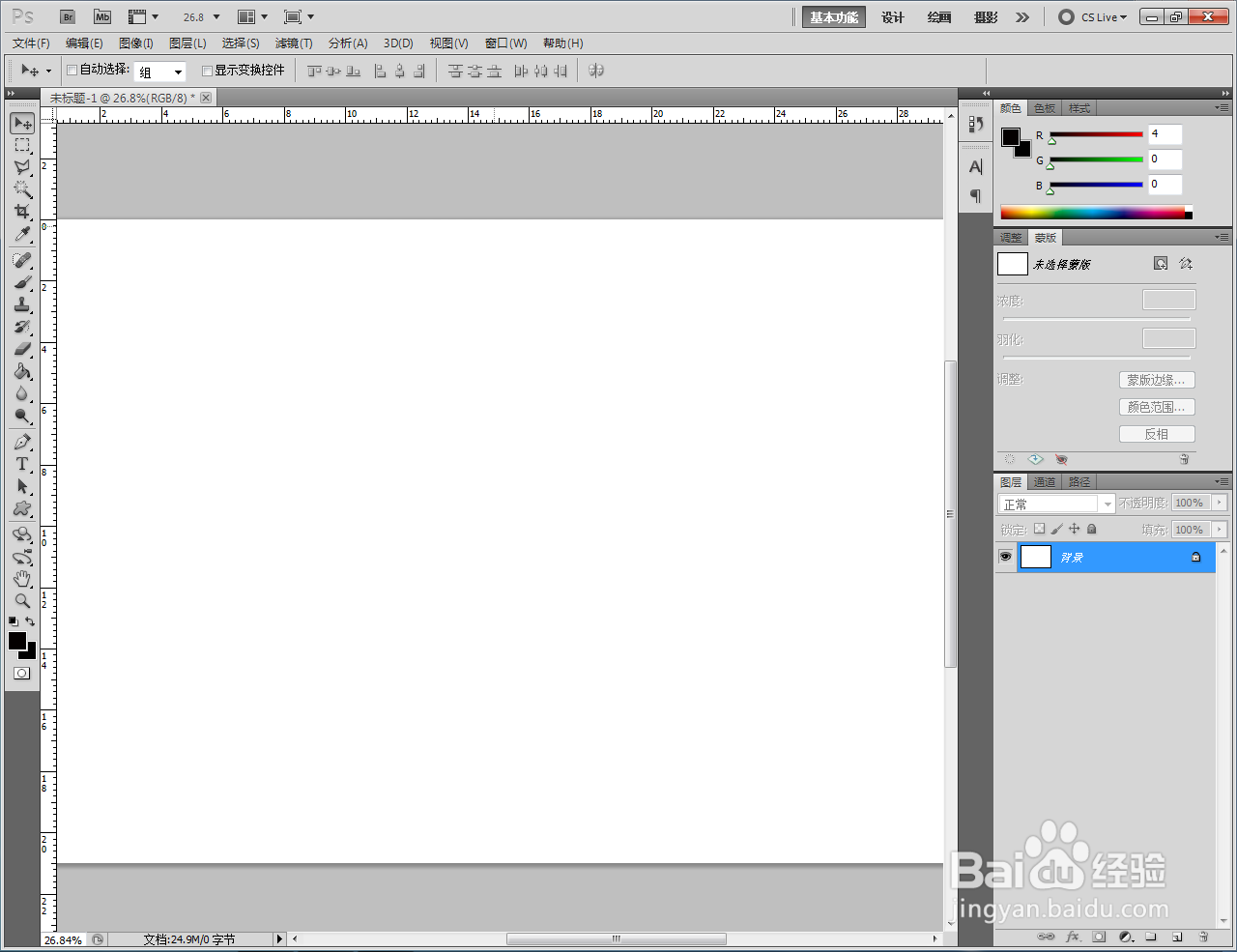The height and width of the screenshot is (952, 1237).
Task: Select the Eraser tool
Action: point(22,349)
